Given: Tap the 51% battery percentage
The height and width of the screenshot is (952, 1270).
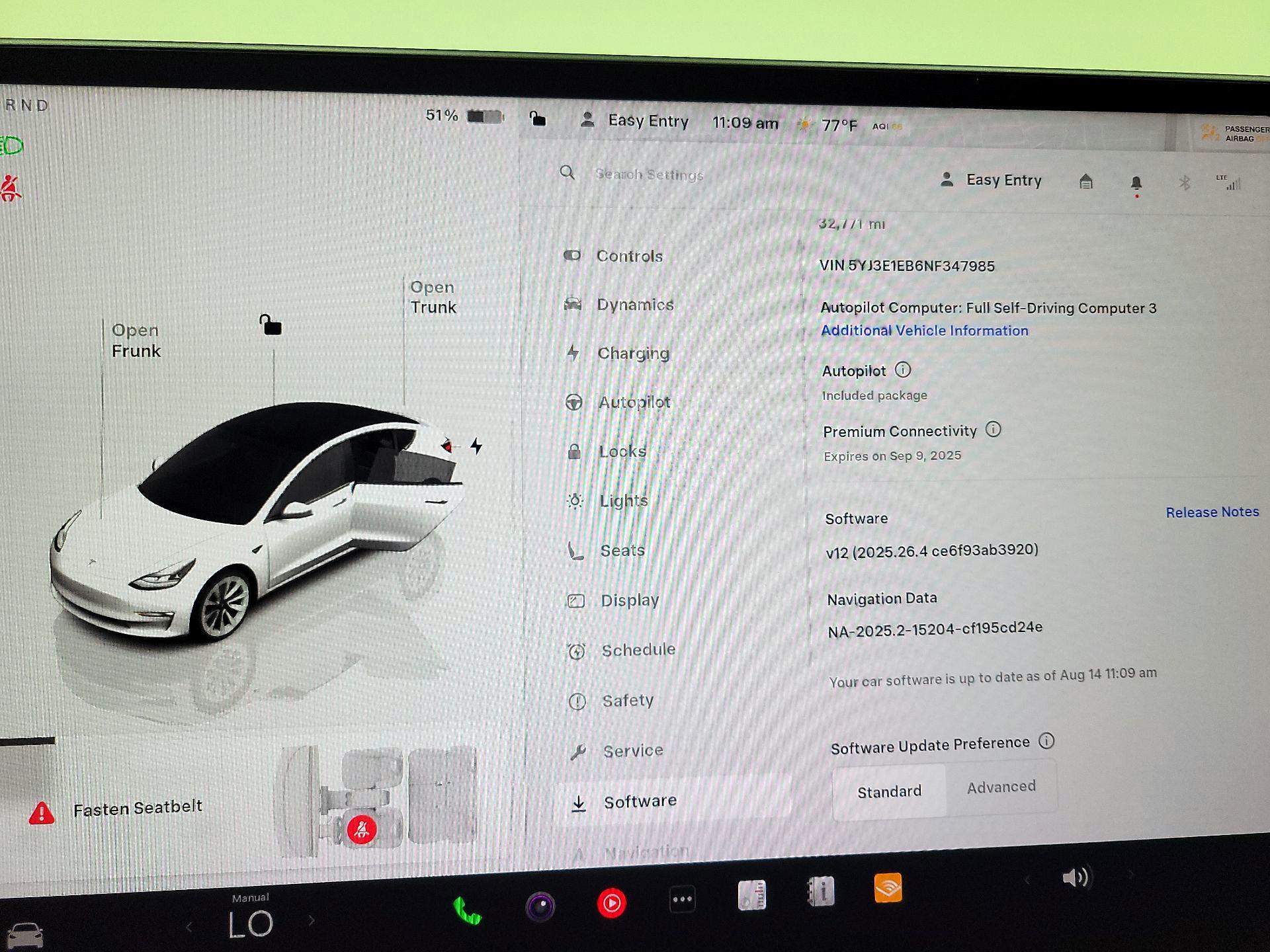Looking at the screenshot, I should (x=441, y=115).
